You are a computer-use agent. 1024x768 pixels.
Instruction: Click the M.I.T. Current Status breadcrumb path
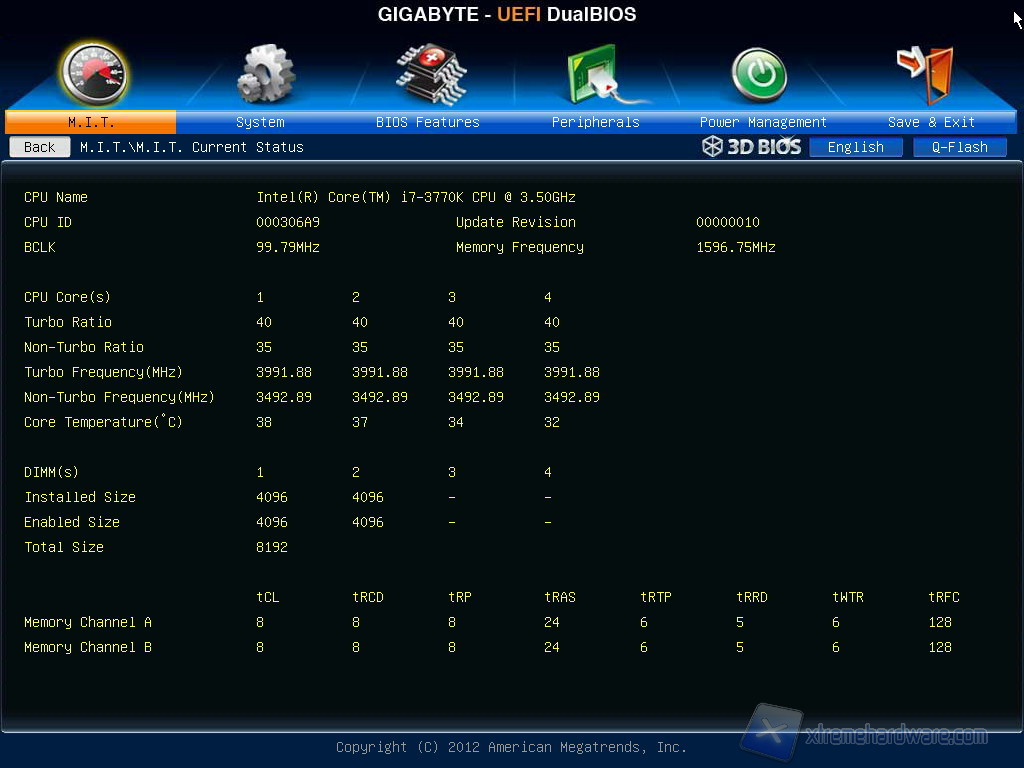[x=191, y=147]
